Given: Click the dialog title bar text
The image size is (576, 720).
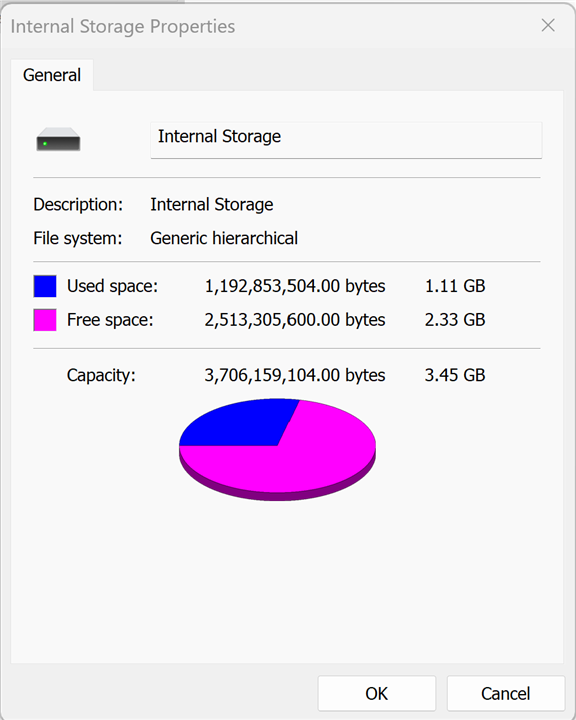Looking at the screenshot, I should (123, 27).
